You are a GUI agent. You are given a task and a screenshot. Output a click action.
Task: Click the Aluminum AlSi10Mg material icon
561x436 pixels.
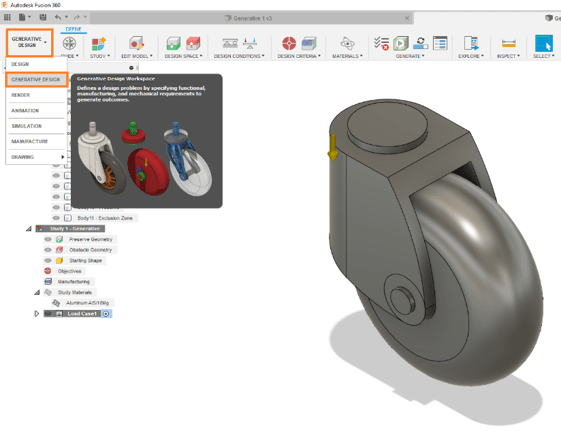click(56, 303)
